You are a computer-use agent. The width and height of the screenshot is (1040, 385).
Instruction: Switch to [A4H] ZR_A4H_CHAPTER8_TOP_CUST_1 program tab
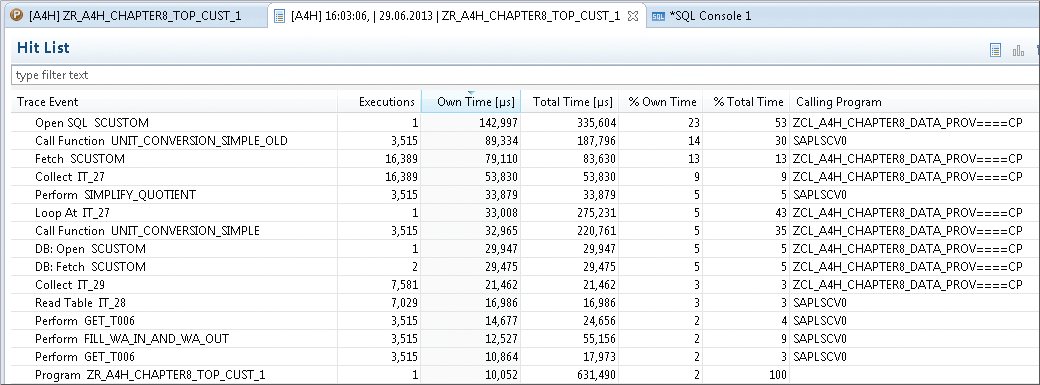pos(134,15)
